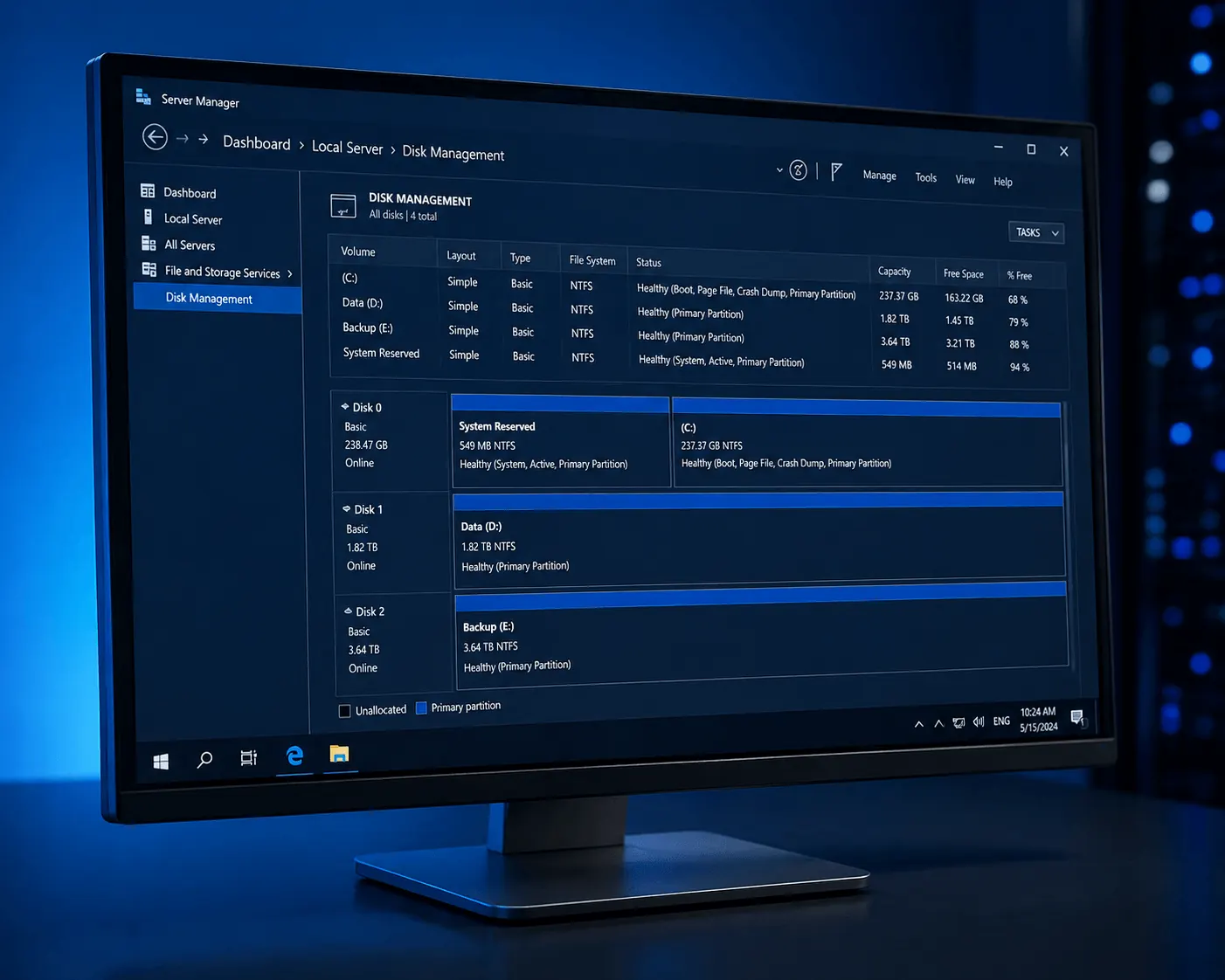Open the Help menu
The image size is (1225, 980).
[1003, 182]
